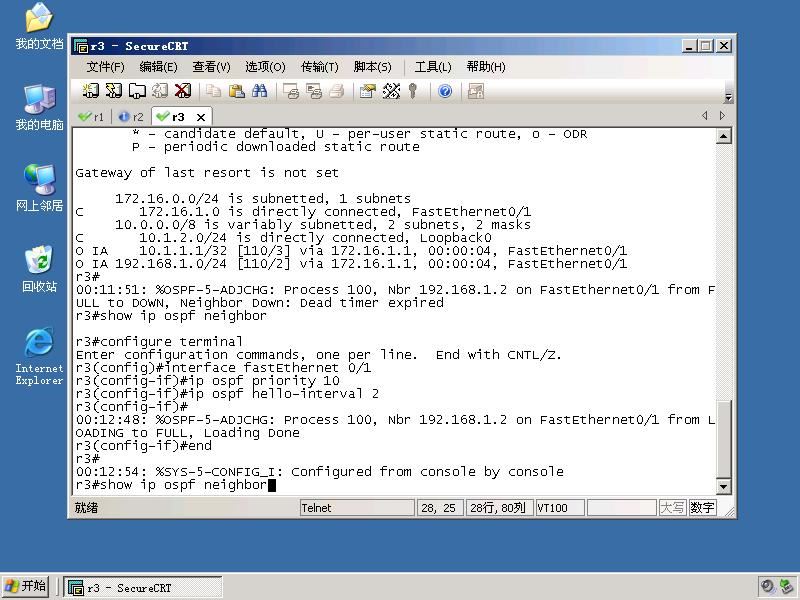The image size is (800, 600).
Task: Open the 查看(V) menu
Action: [x=211, y=67]
